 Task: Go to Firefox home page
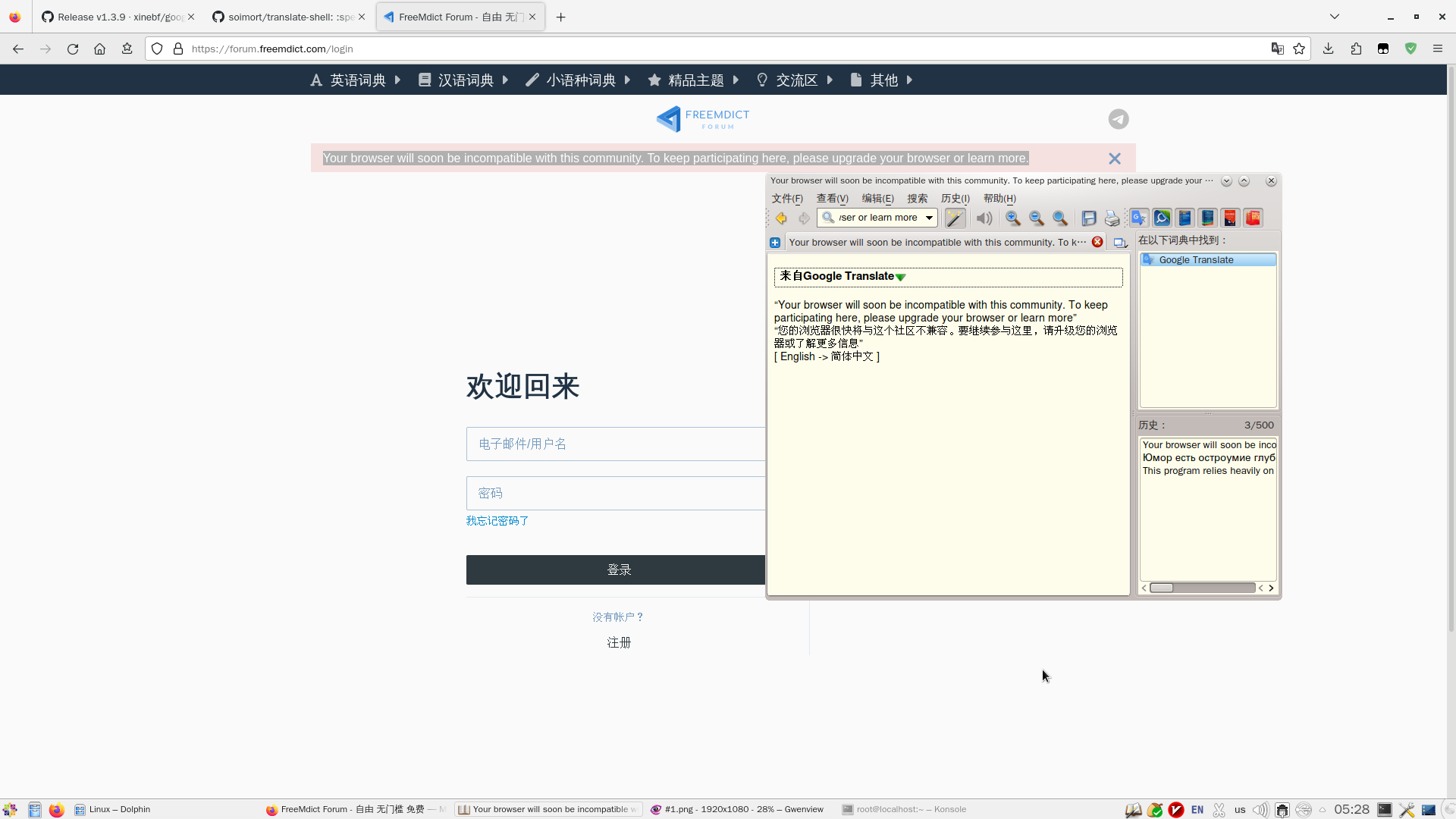pos(99,49)
